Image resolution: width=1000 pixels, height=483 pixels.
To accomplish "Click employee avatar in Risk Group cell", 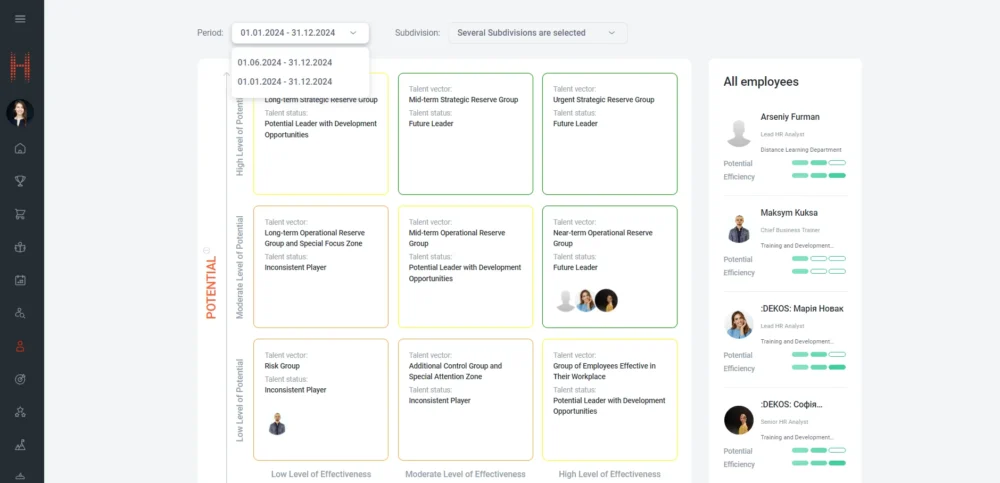I will 277,424.
